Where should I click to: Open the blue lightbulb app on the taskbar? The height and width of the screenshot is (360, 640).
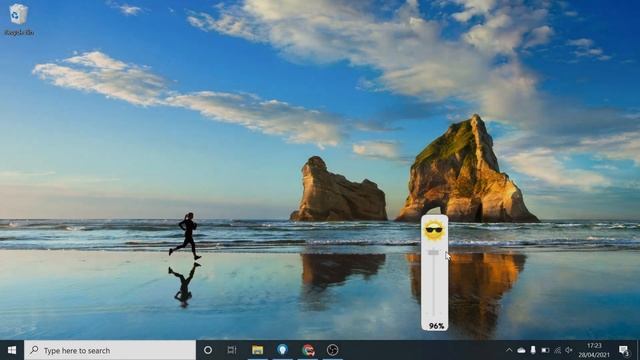(282, 350)
